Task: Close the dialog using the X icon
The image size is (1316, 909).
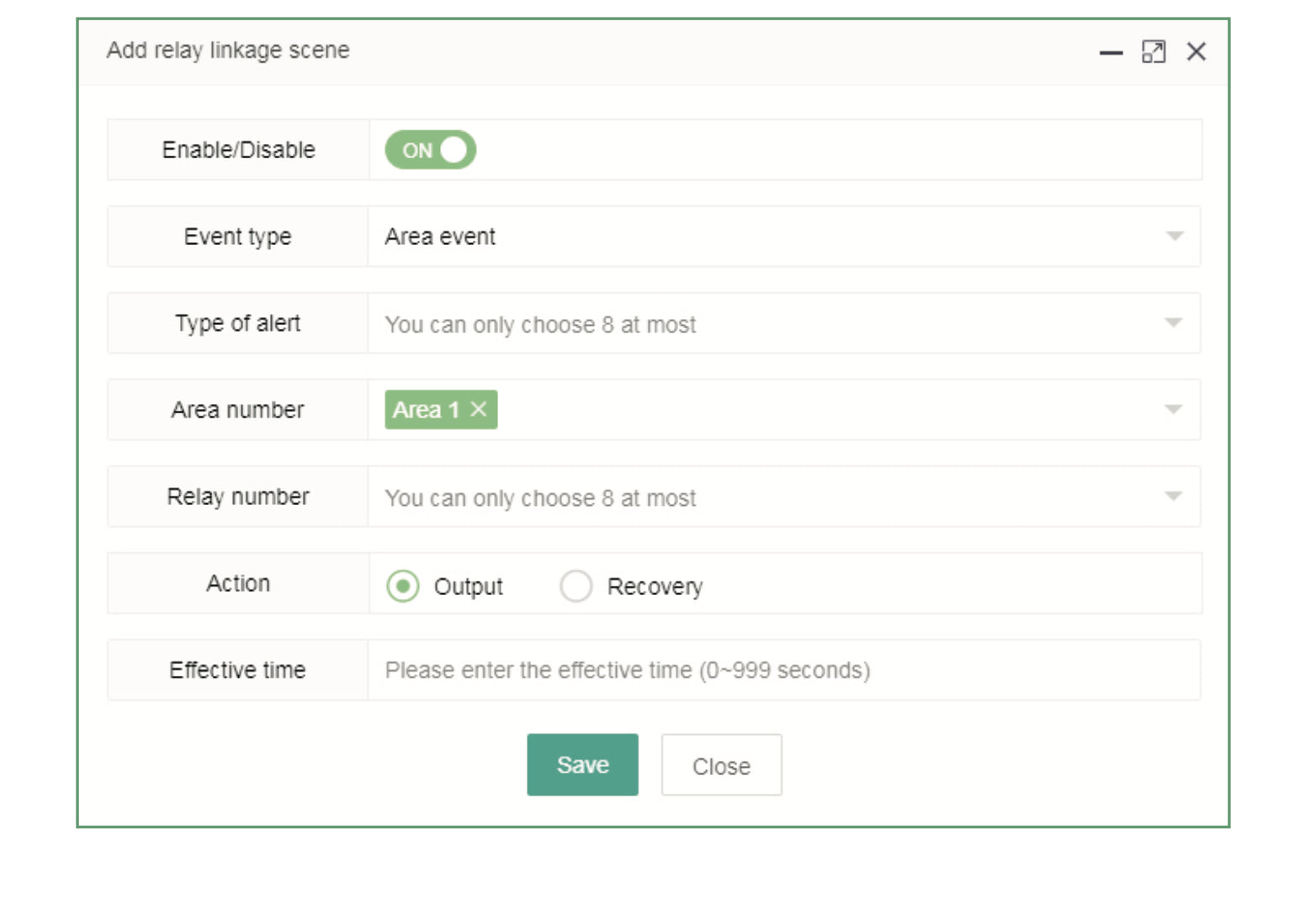Action: (1197, 51)
